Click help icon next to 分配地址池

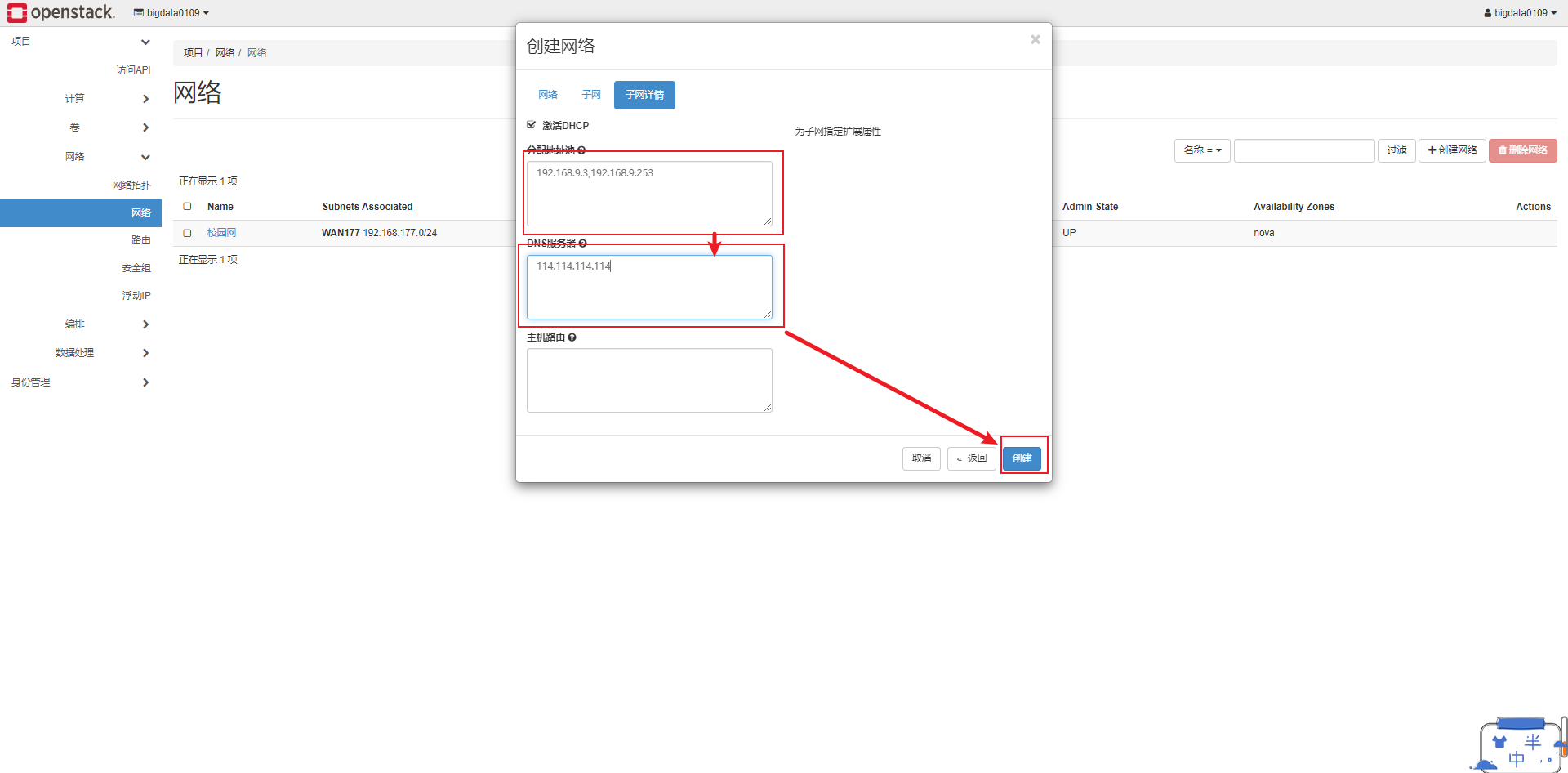click(x=581, y=150)
